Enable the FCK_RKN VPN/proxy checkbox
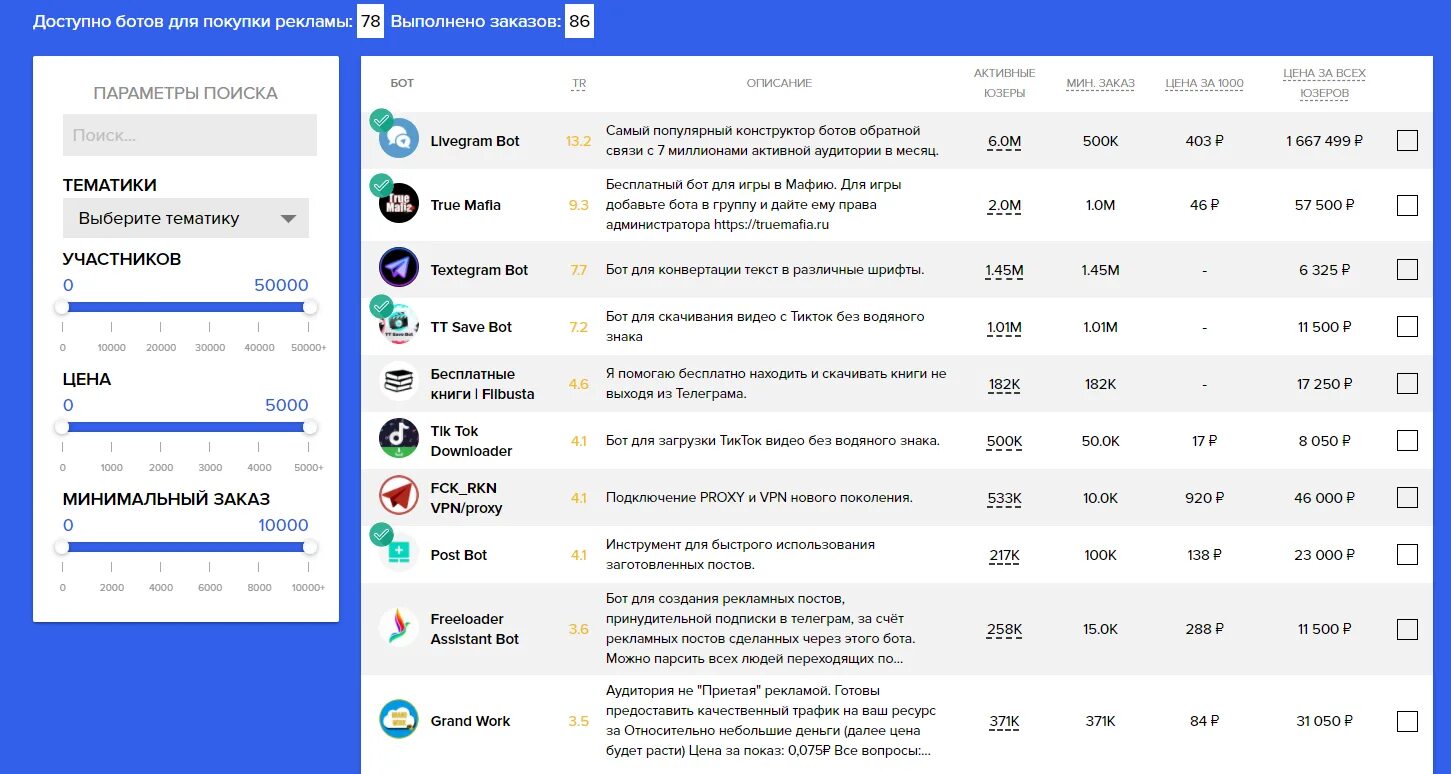1451x774 pixels. click(x=1407, y=497)
